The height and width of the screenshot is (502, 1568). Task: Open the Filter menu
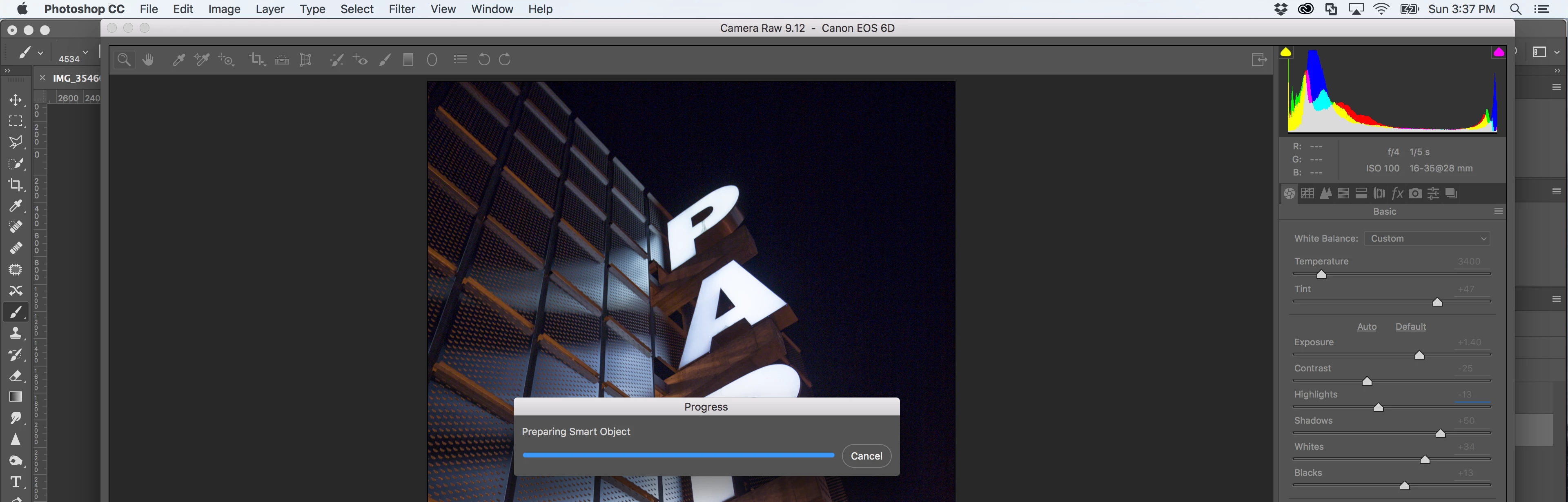coord(402,9)
